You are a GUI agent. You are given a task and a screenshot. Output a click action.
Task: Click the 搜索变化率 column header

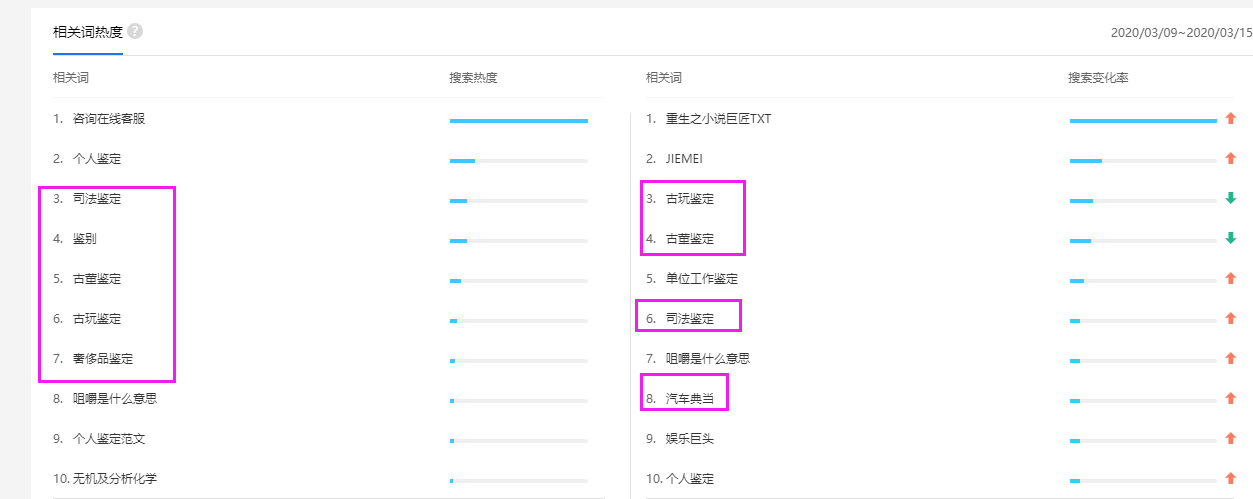coord(1098,78)
